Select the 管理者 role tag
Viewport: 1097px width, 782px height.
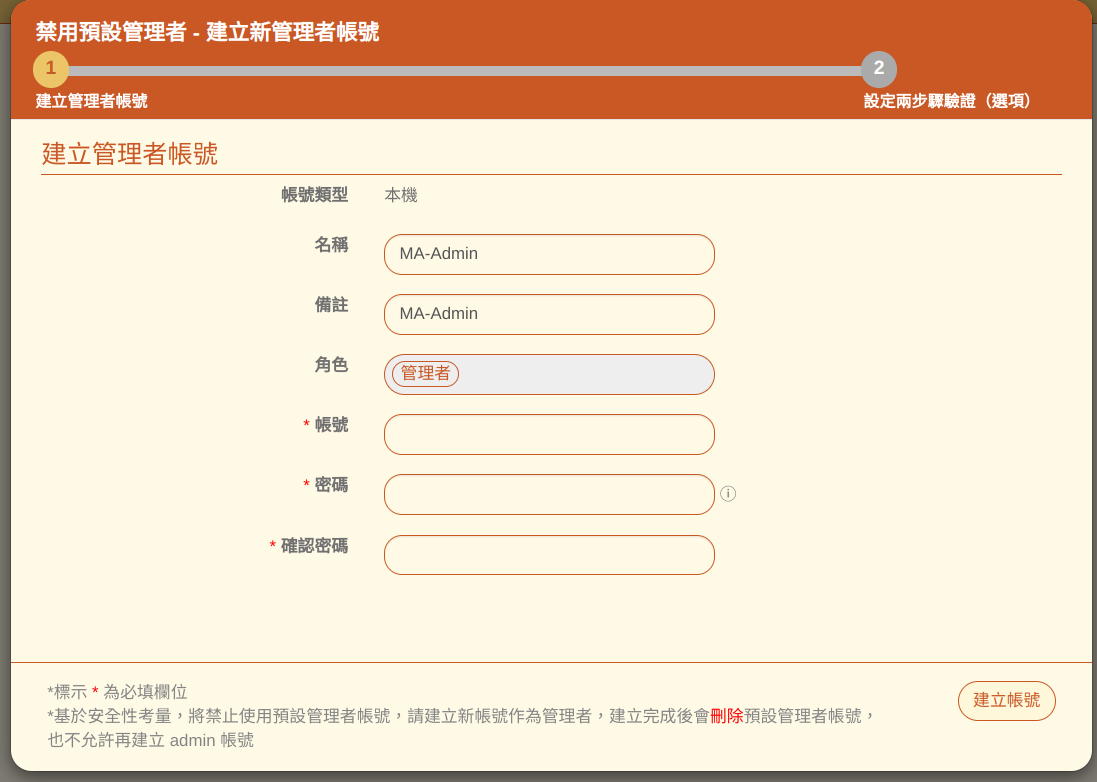pyautogui.click(x=425, y=374)
